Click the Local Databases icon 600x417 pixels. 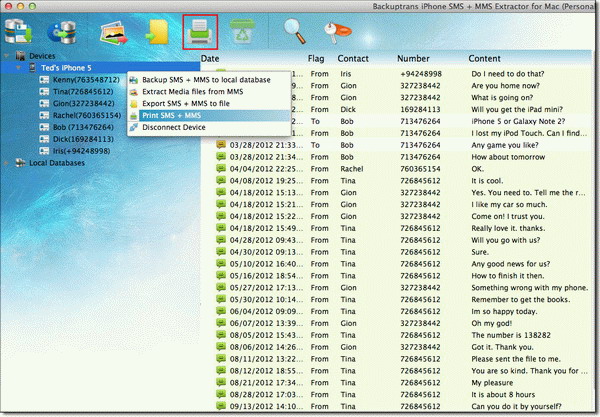point(20,163)
